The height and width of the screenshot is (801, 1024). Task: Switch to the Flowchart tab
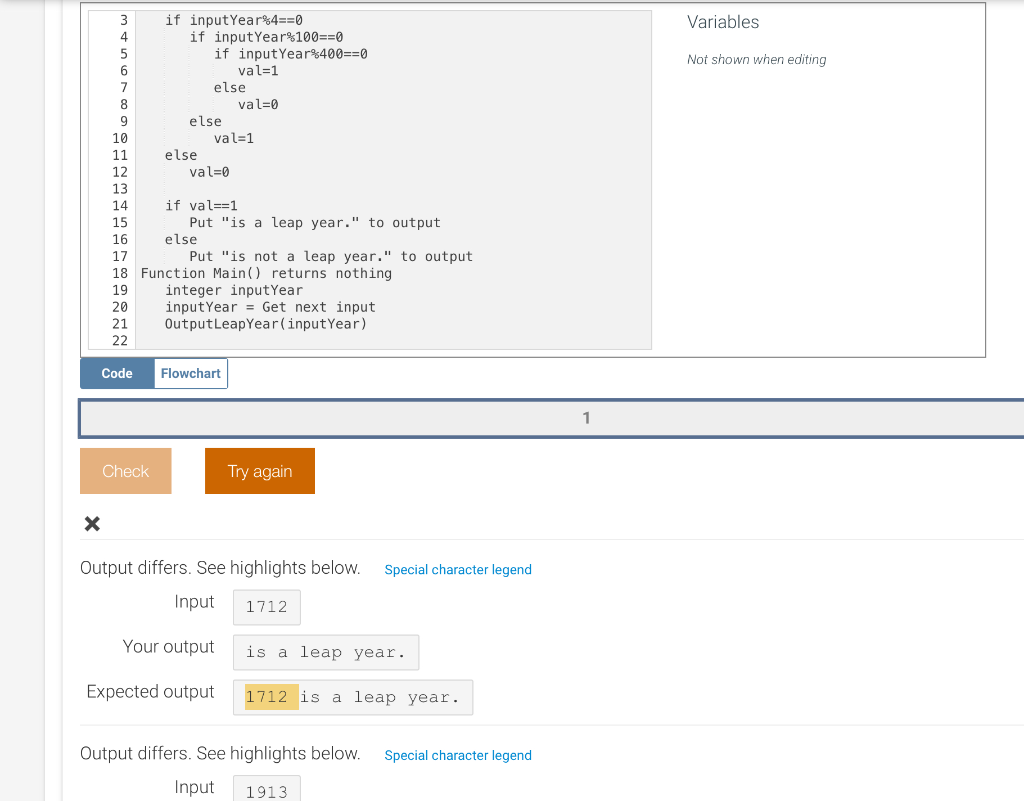tap(190, 373)
